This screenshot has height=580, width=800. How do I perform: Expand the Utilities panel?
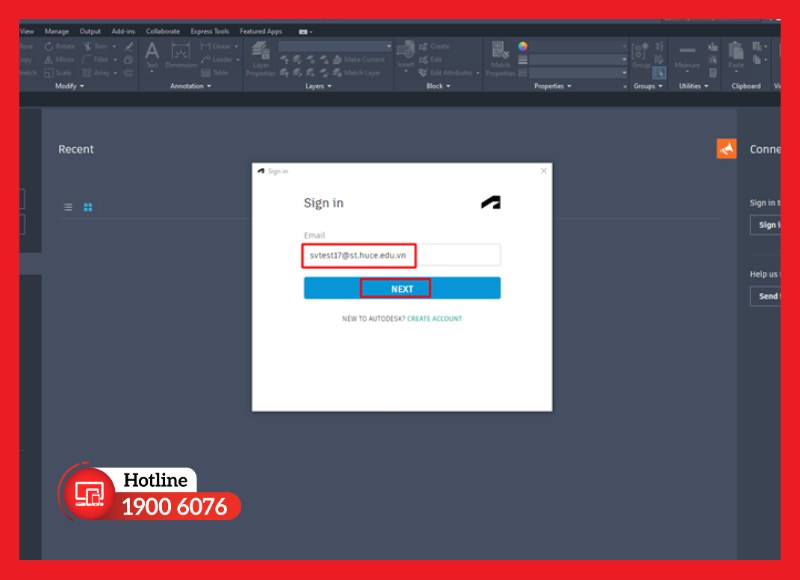693,86
